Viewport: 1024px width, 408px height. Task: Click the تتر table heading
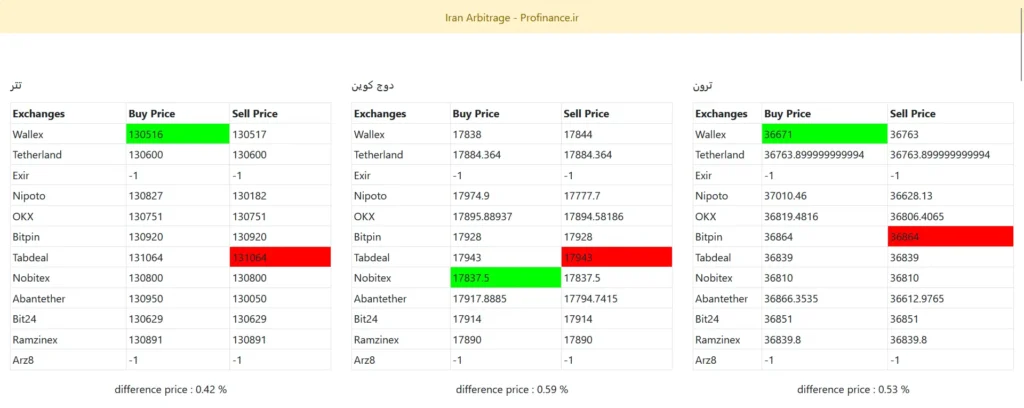coord(16,87)
